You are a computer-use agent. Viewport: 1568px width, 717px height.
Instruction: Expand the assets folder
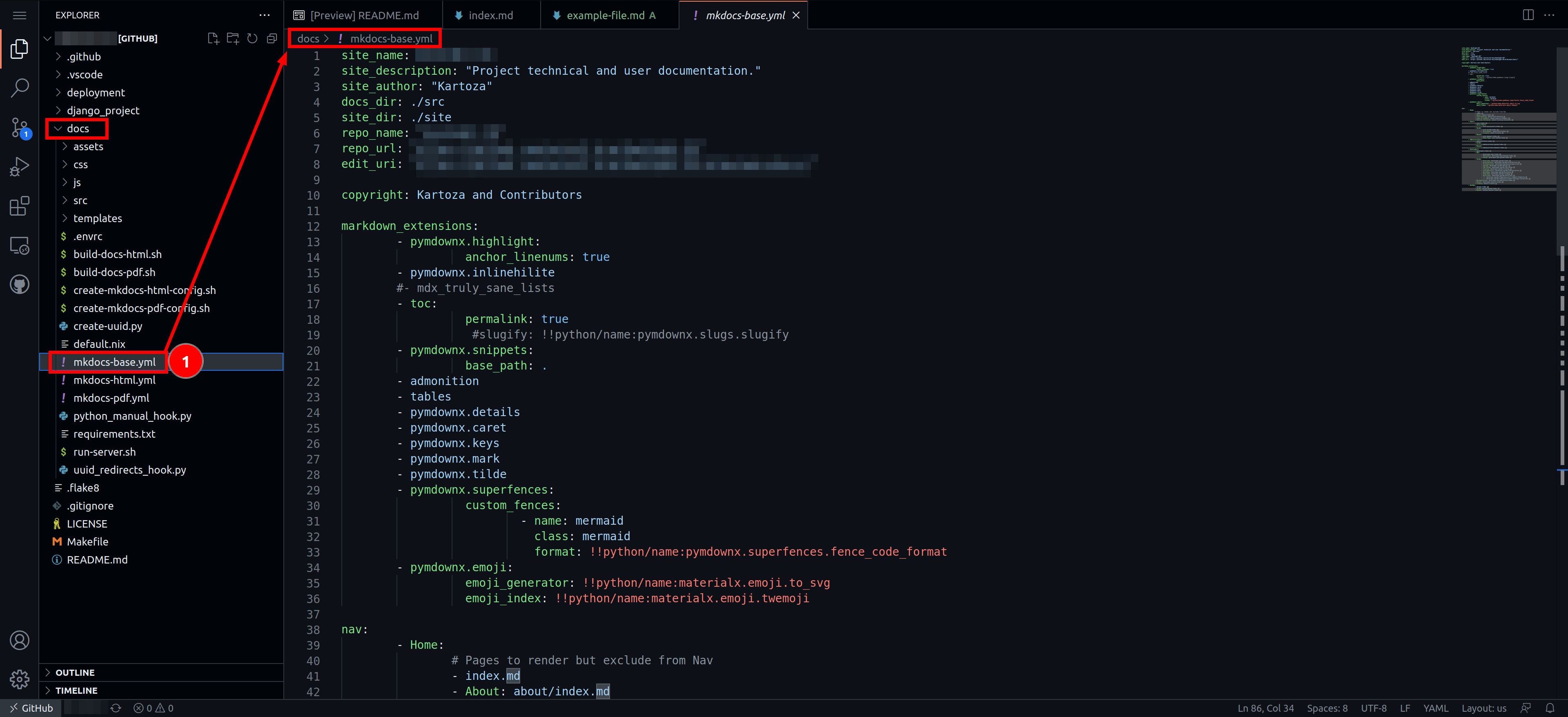(161, 146)
